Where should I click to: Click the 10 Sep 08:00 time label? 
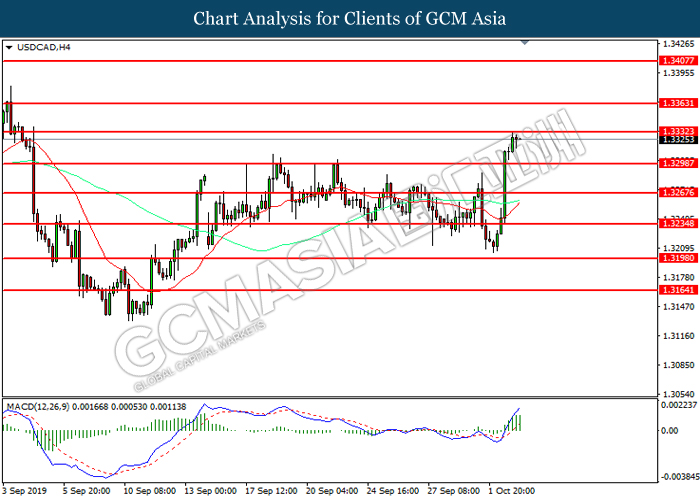pyautogui.click(x=149, y=491)
